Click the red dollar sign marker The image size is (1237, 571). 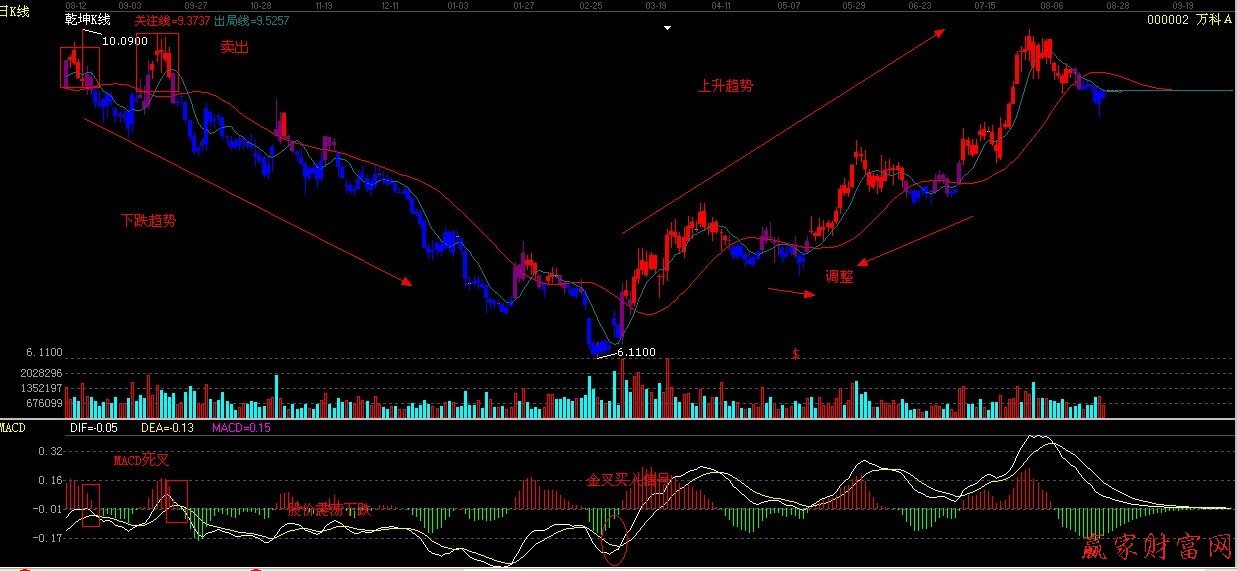tap(795, 354)
